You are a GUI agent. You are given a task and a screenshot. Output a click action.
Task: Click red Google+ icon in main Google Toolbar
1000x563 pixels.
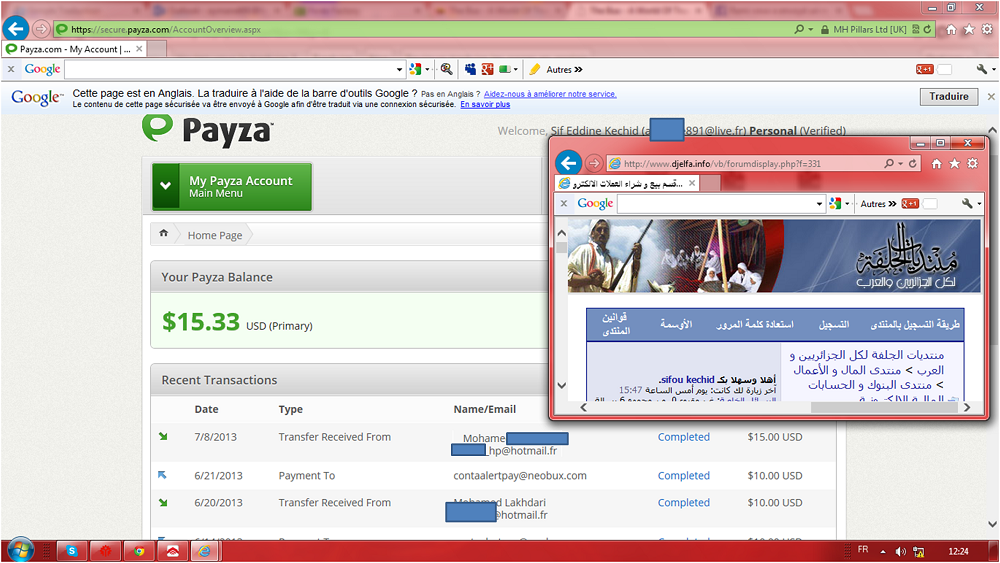coord(487,69)
